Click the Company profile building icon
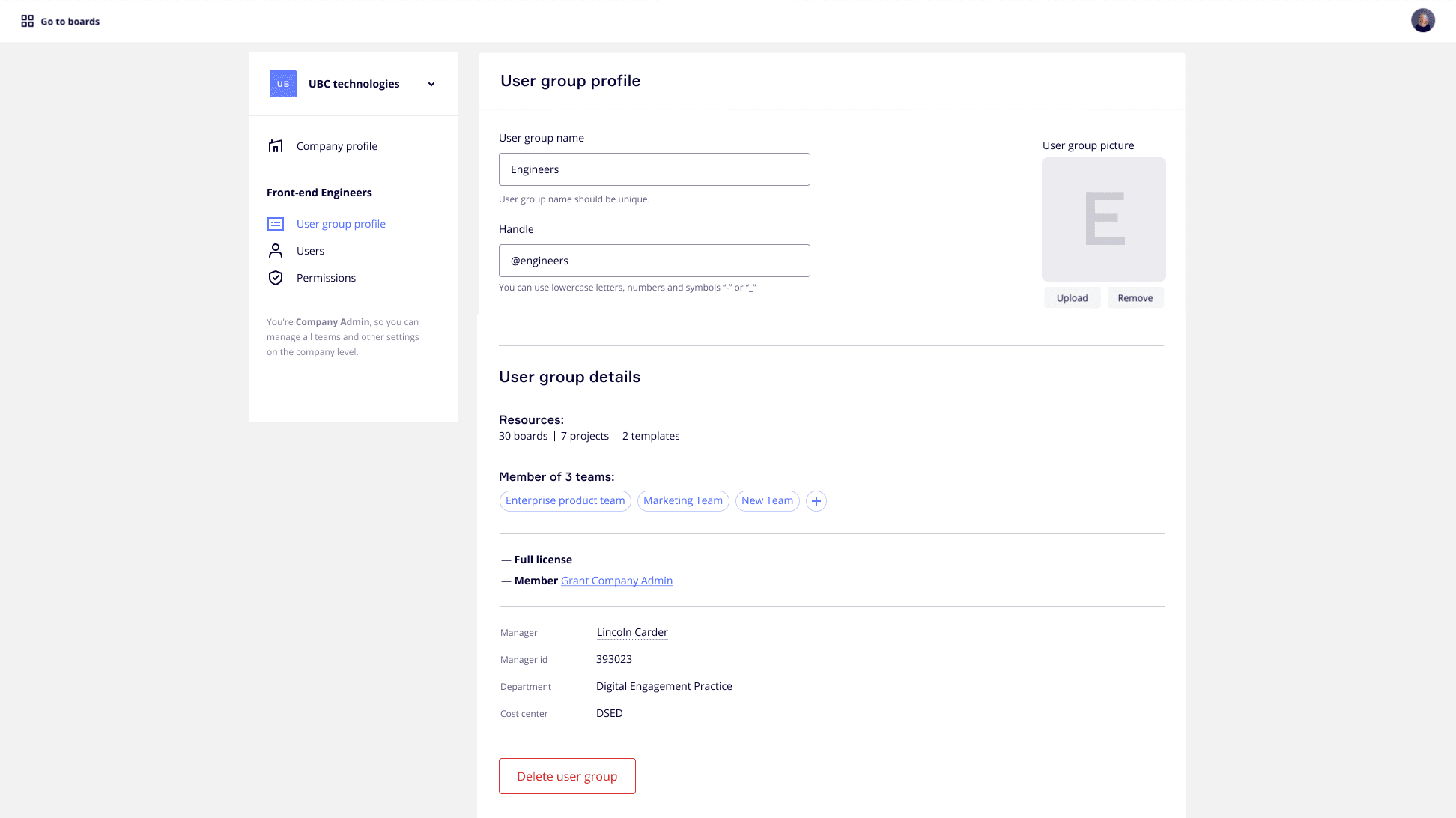 coord(276,146)
